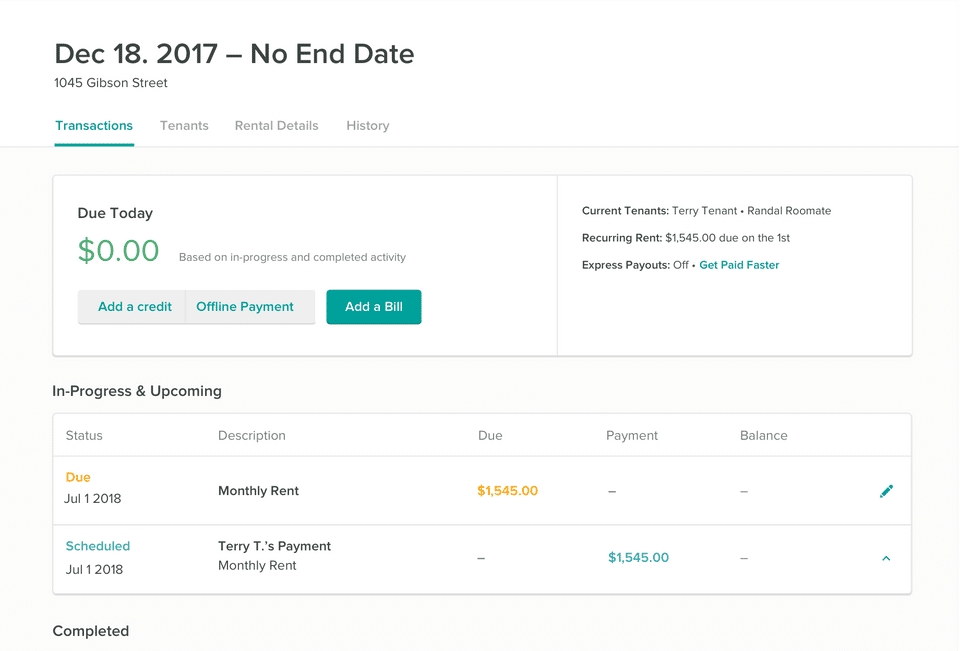Click the $1,545.00 due amount
This screenshot has width=960, height=651.
(507, 491)
